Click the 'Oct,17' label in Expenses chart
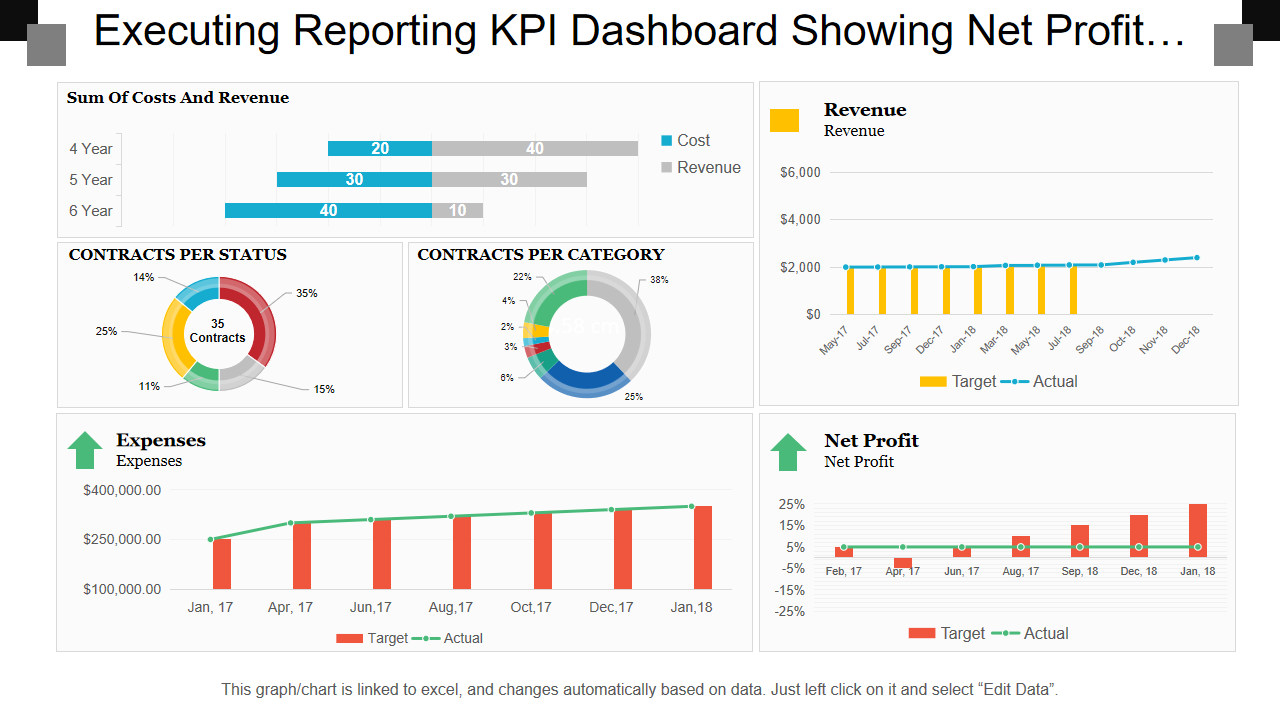 pyautogui.click(x=531, y=607)
